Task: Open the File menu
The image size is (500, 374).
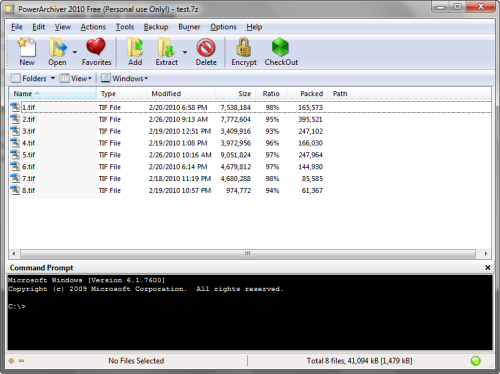Action: point(17,27)
